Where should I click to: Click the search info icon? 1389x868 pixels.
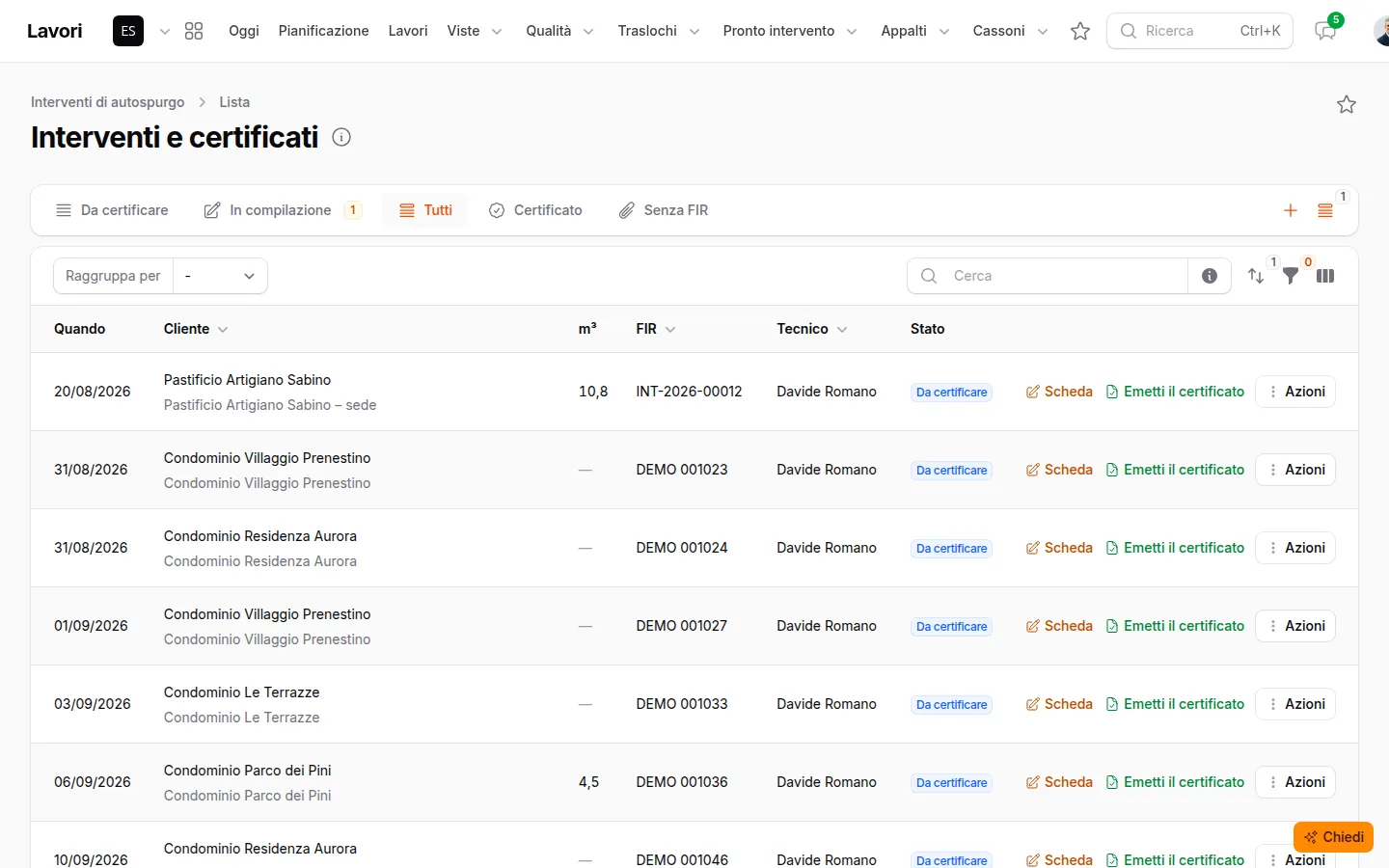click(1210, 276)
